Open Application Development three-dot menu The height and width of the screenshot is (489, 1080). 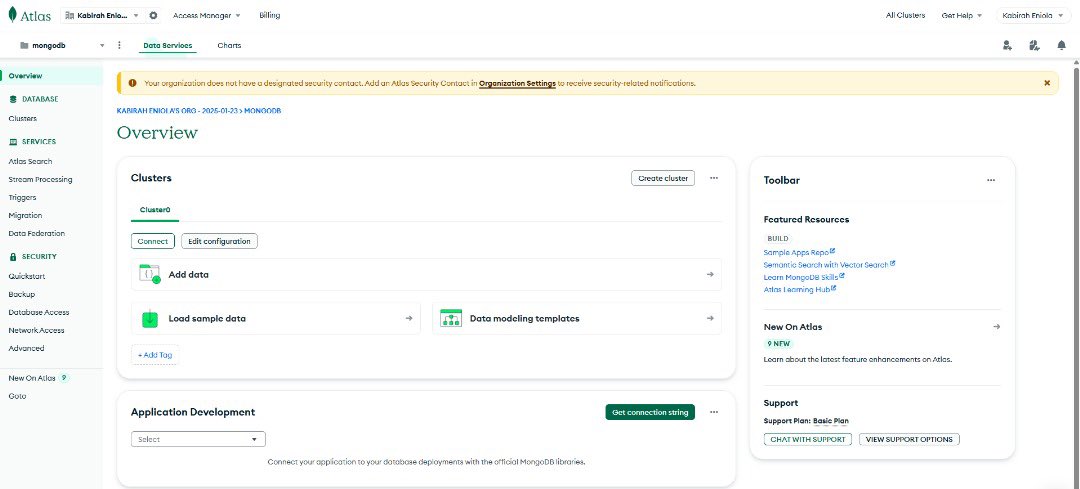pyautogui.click(x=714, y=412)
